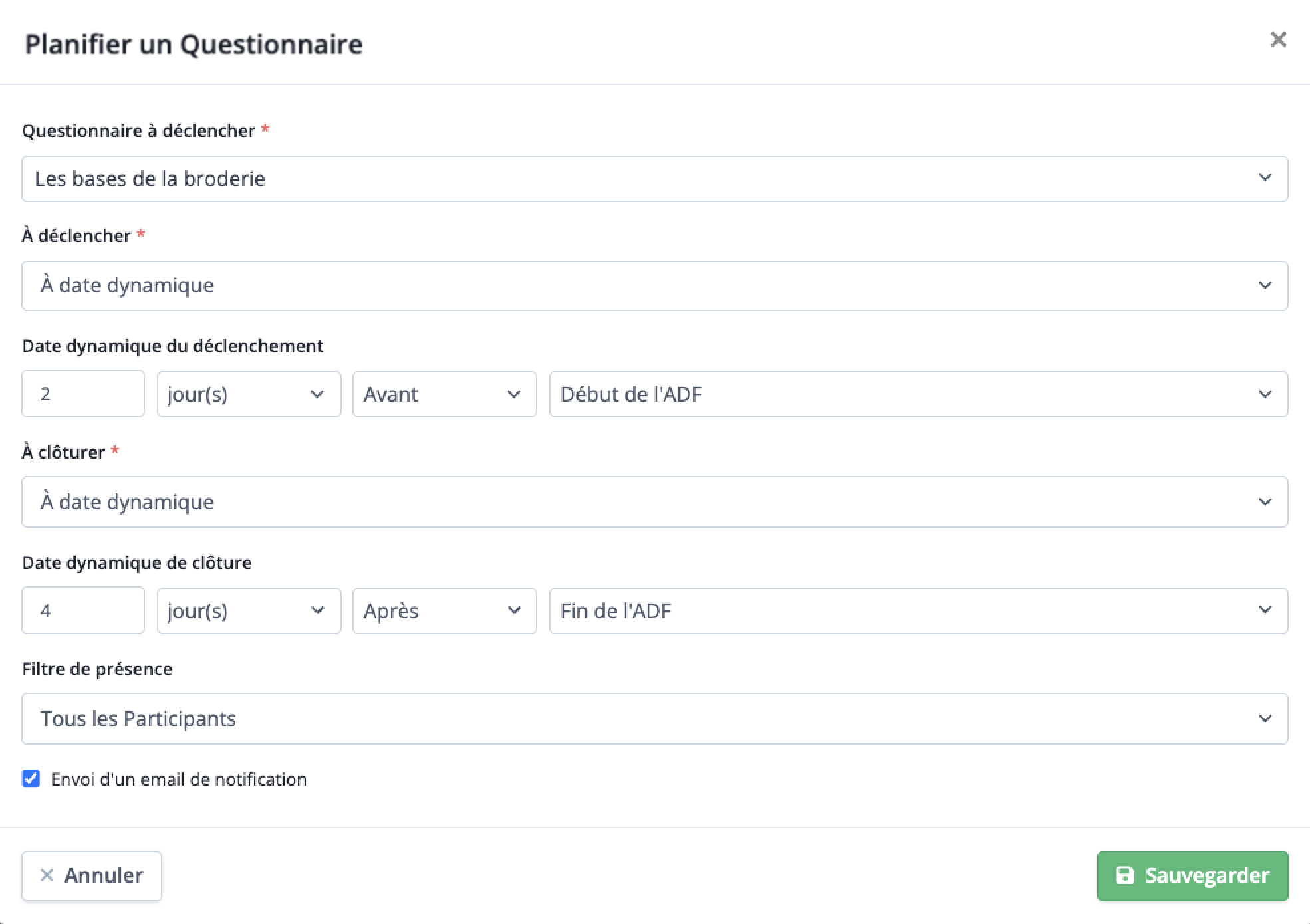Expand the À déclencher date type dropdown
The image size is (1310, 924).
[654, 286]
